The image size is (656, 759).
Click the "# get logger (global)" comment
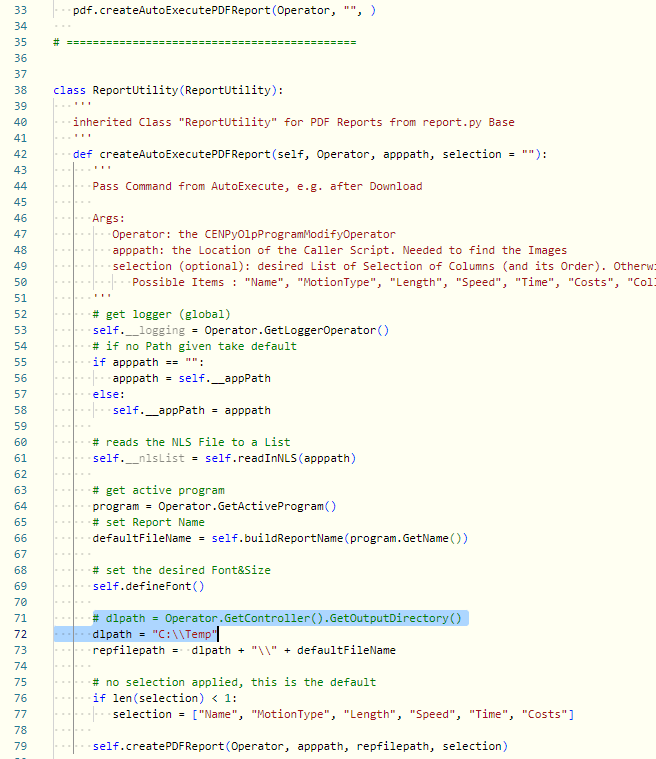click(x=161, y=314)
